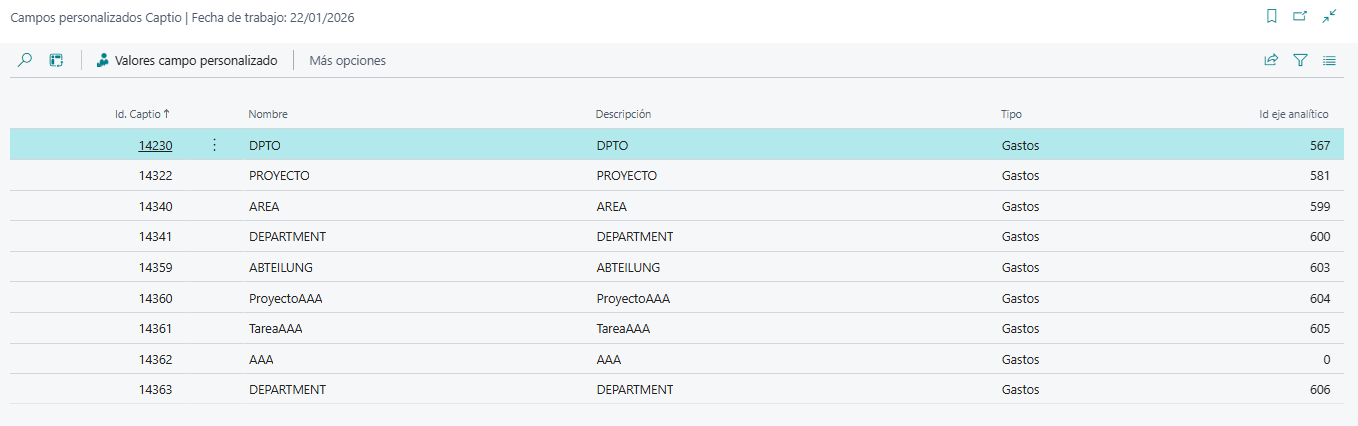Open Valores campo personalizado action

187,60
